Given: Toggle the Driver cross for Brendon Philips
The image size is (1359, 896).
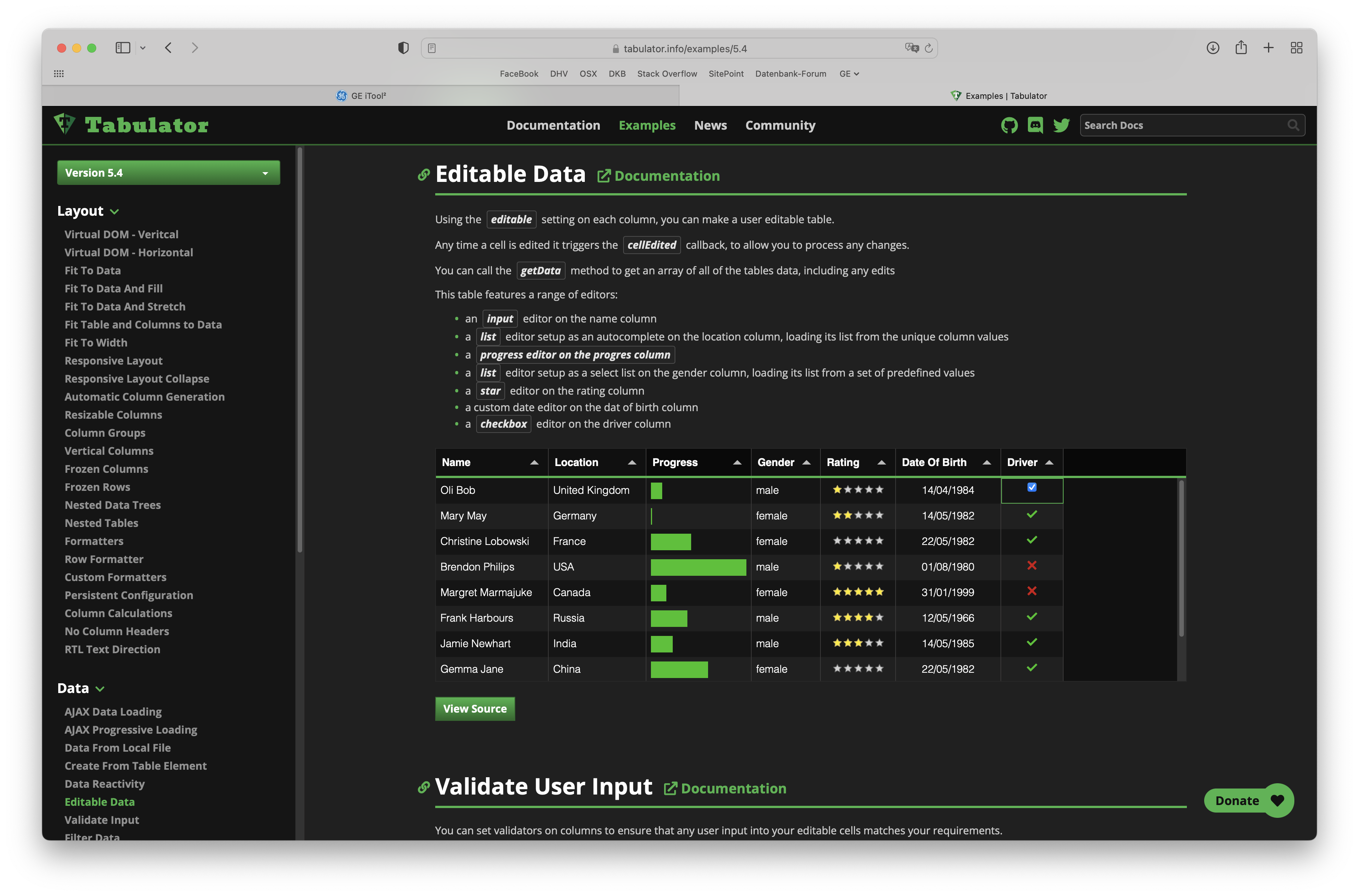Looking at the screenshot, I should 1032,566.
